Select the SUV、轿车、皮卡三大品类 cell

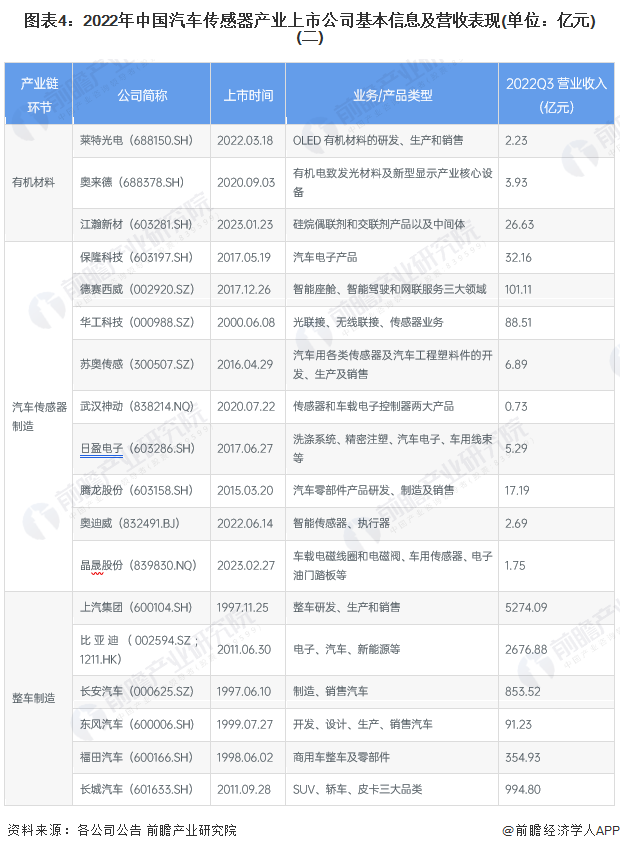392,790
